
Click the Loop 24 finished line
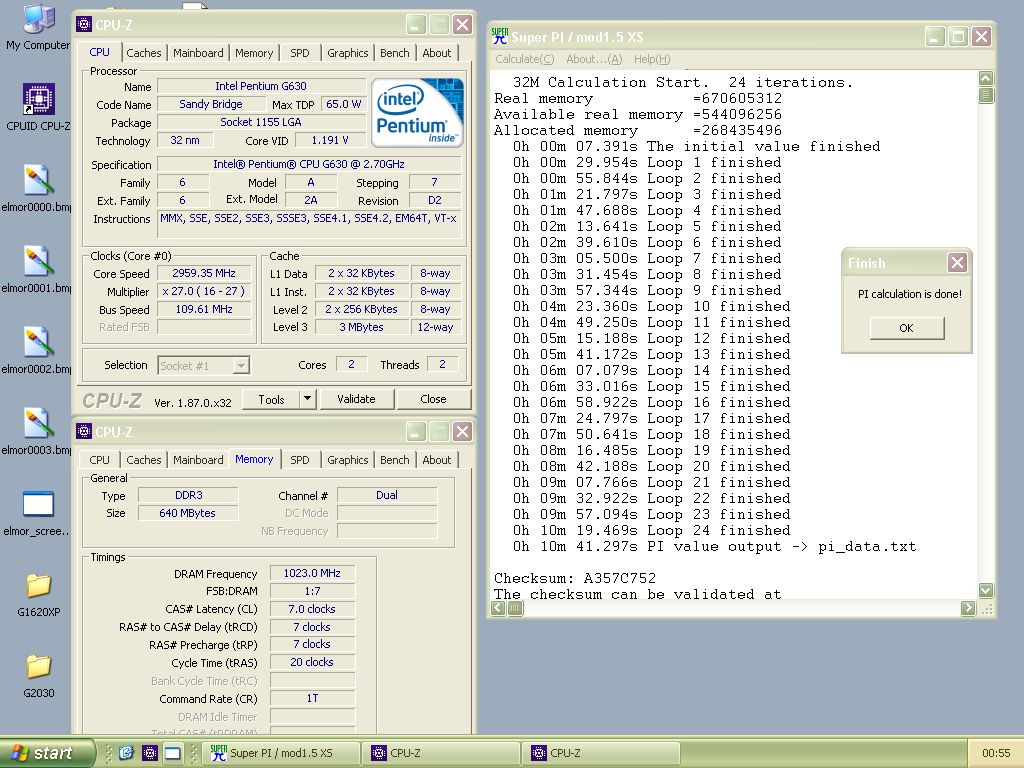click(651, 530)
